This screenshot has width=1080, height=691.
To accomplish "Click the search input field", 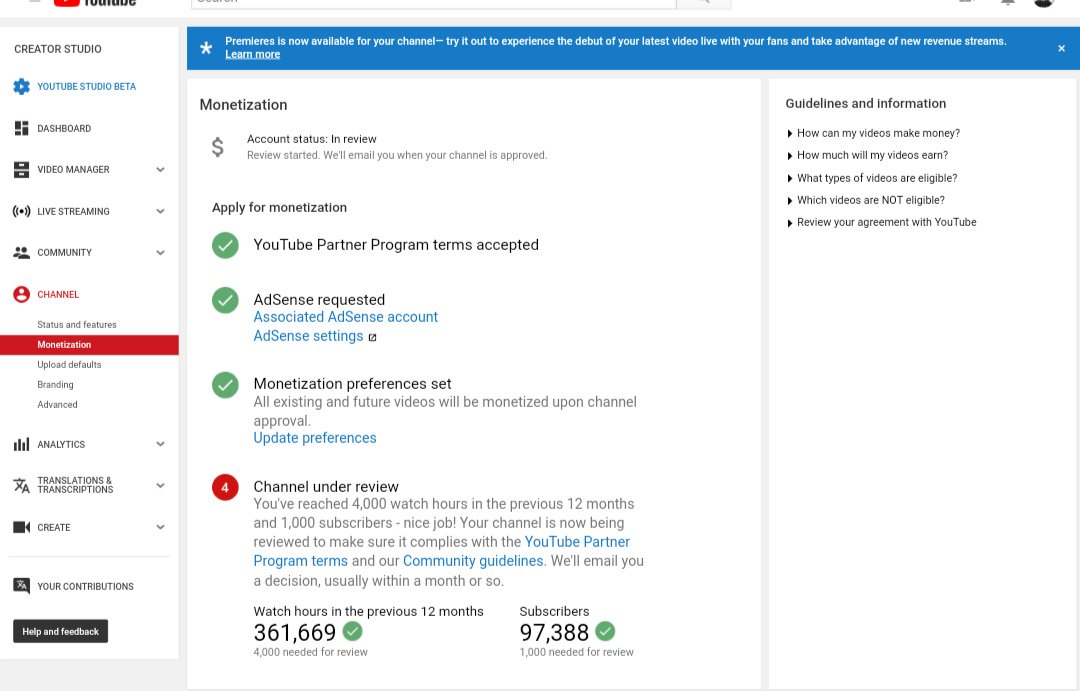I will coord(433,3).
